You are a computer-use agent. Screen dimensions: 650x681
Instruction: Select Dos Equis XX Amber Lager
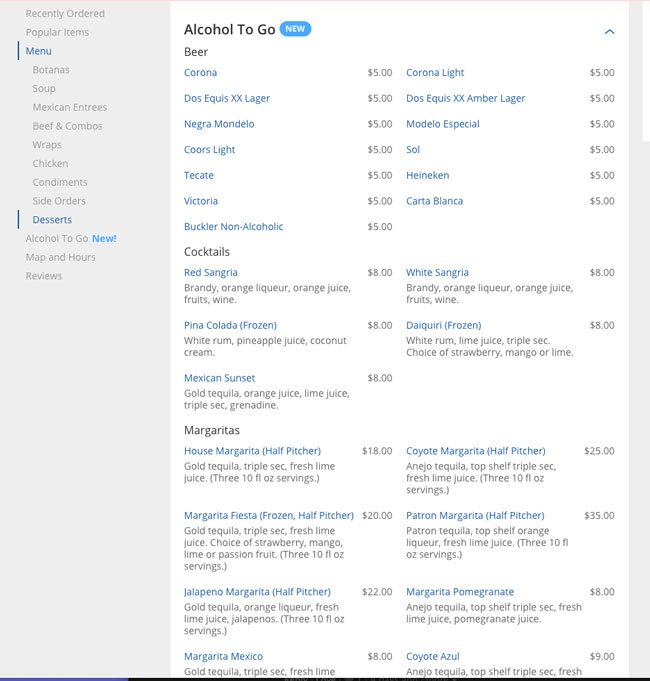pos(465,98)
